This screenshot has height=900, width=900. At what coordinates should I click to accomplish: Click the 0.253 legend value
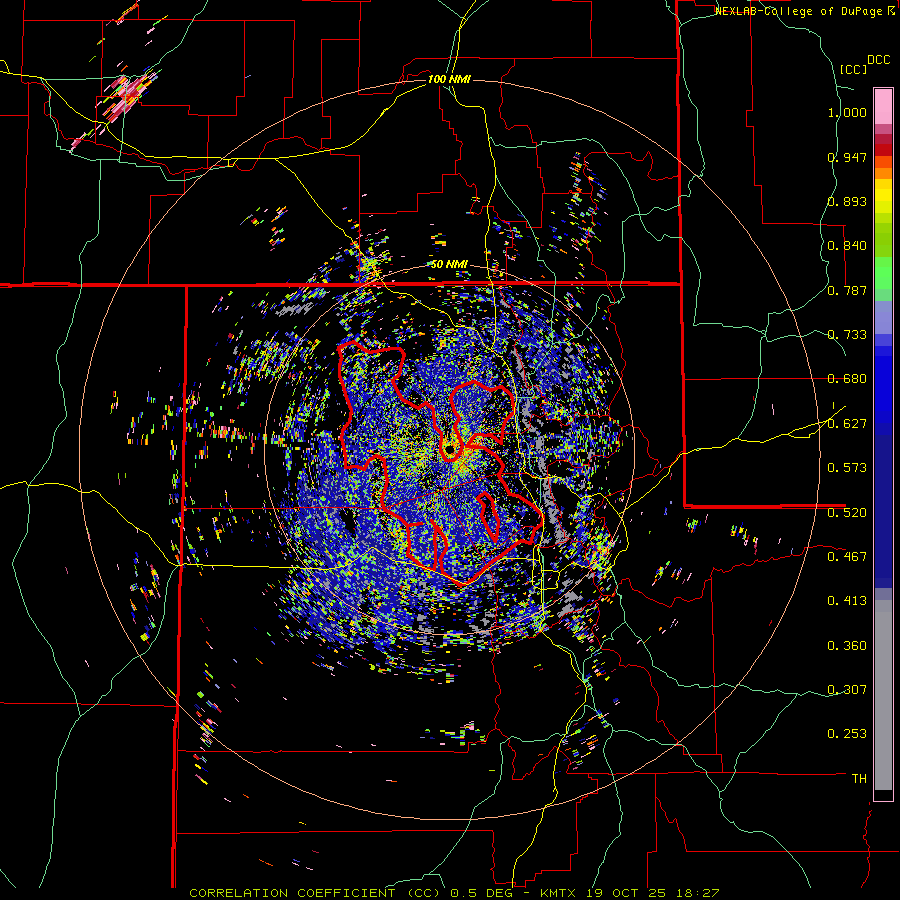point(847,734)
